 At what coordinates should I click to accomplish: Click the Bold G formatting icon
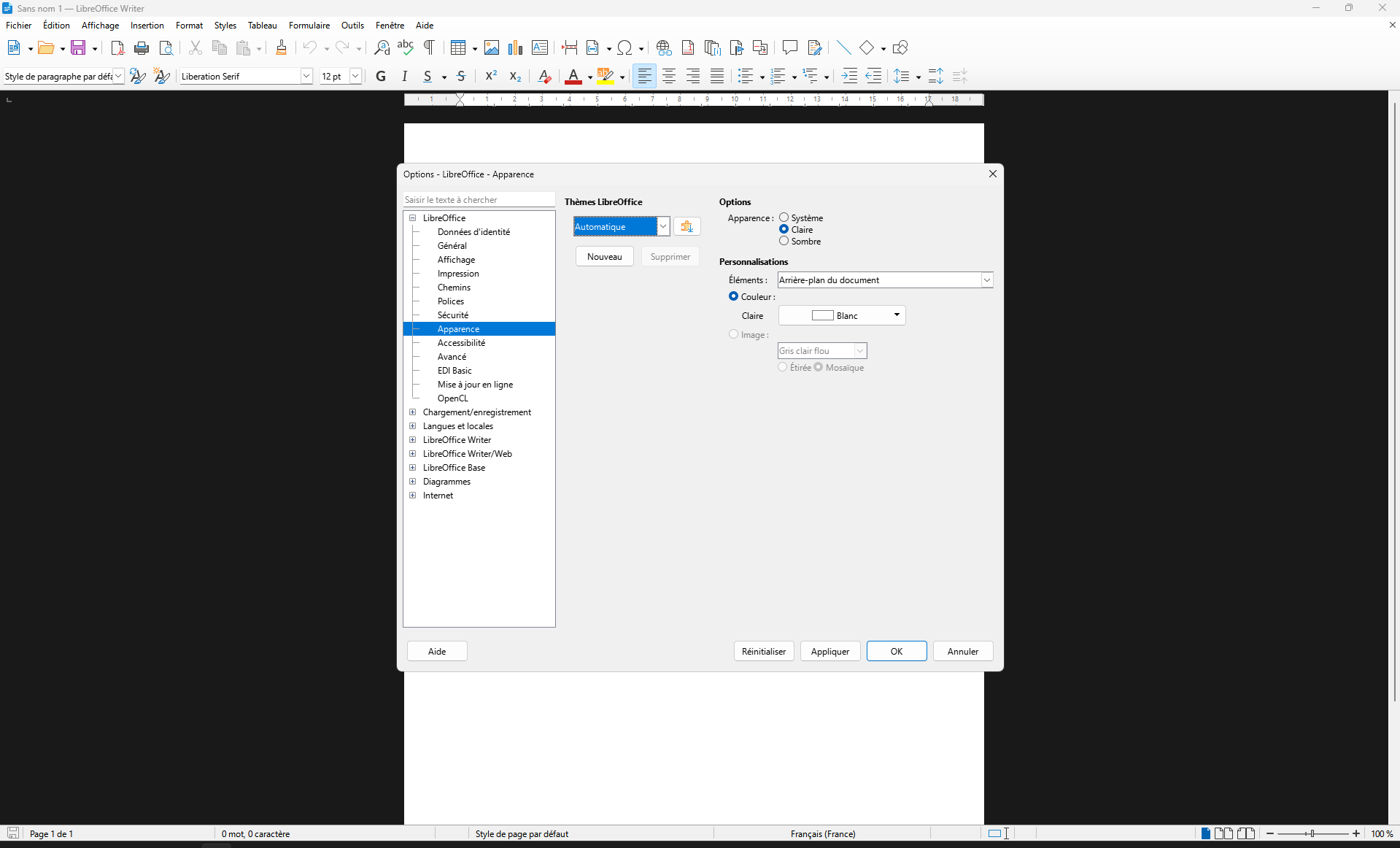(381, 77)
